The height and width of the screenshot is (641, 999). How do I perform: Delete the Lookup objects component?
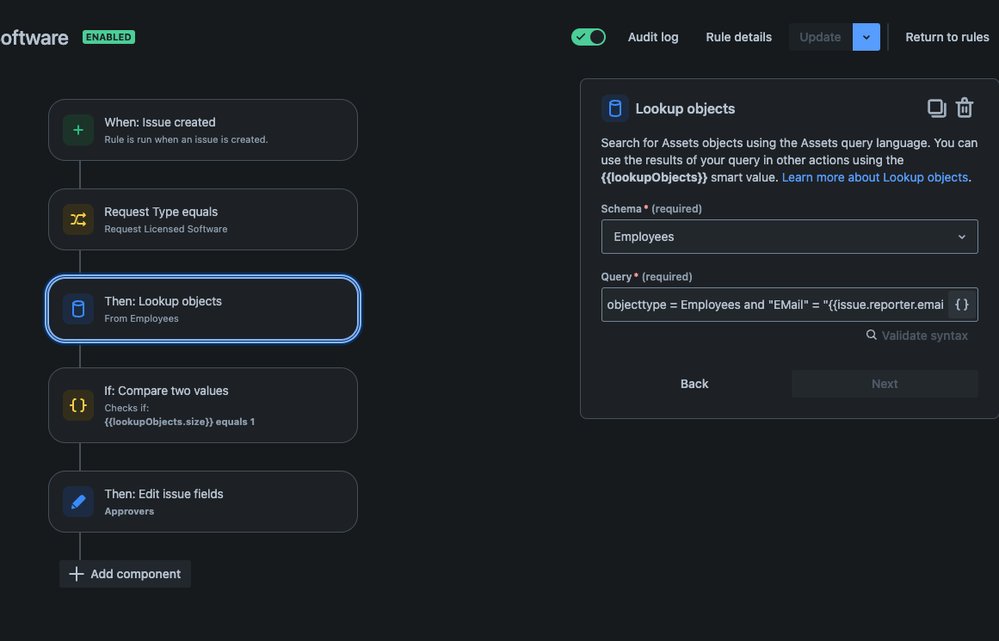(x=964, y=108)
